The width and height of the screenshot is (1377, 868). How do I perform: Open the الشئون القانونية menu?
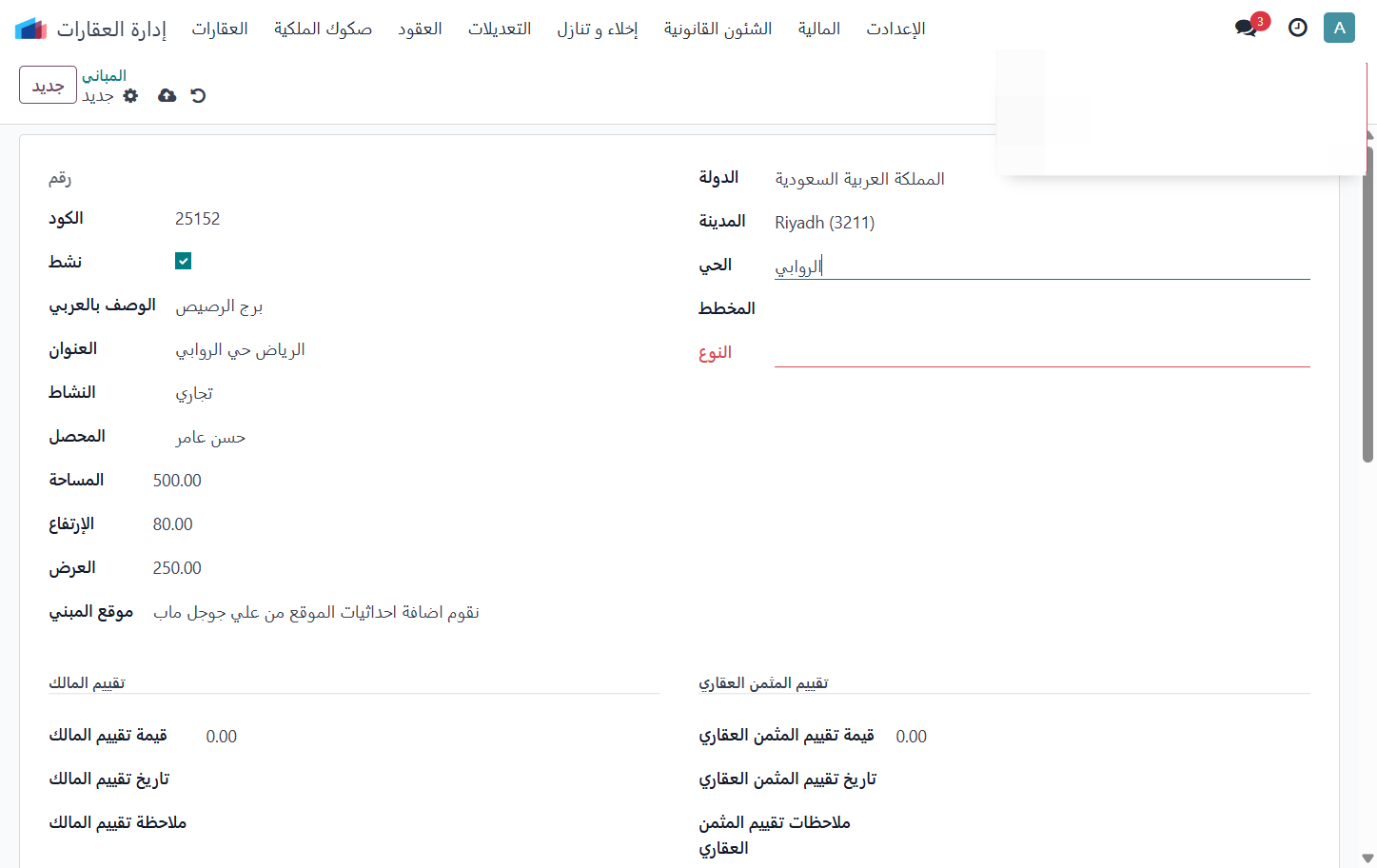tap(718, 29)
